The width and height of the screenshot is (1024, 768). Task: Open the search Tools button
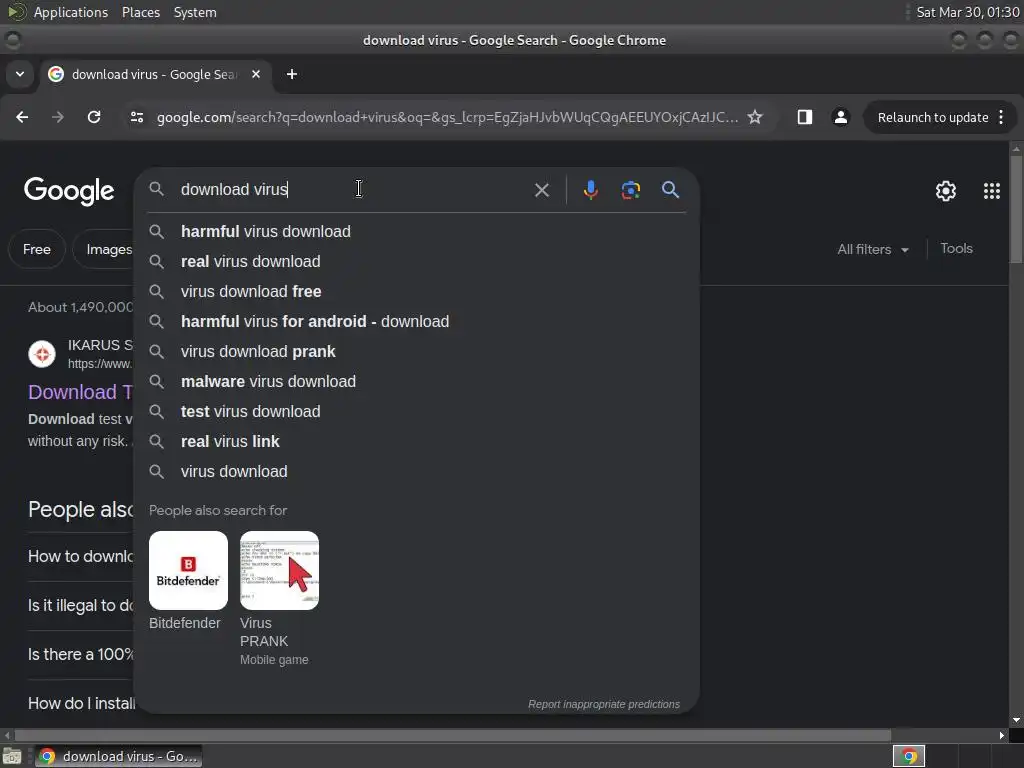pyautogui.click(x=956, y=249)
